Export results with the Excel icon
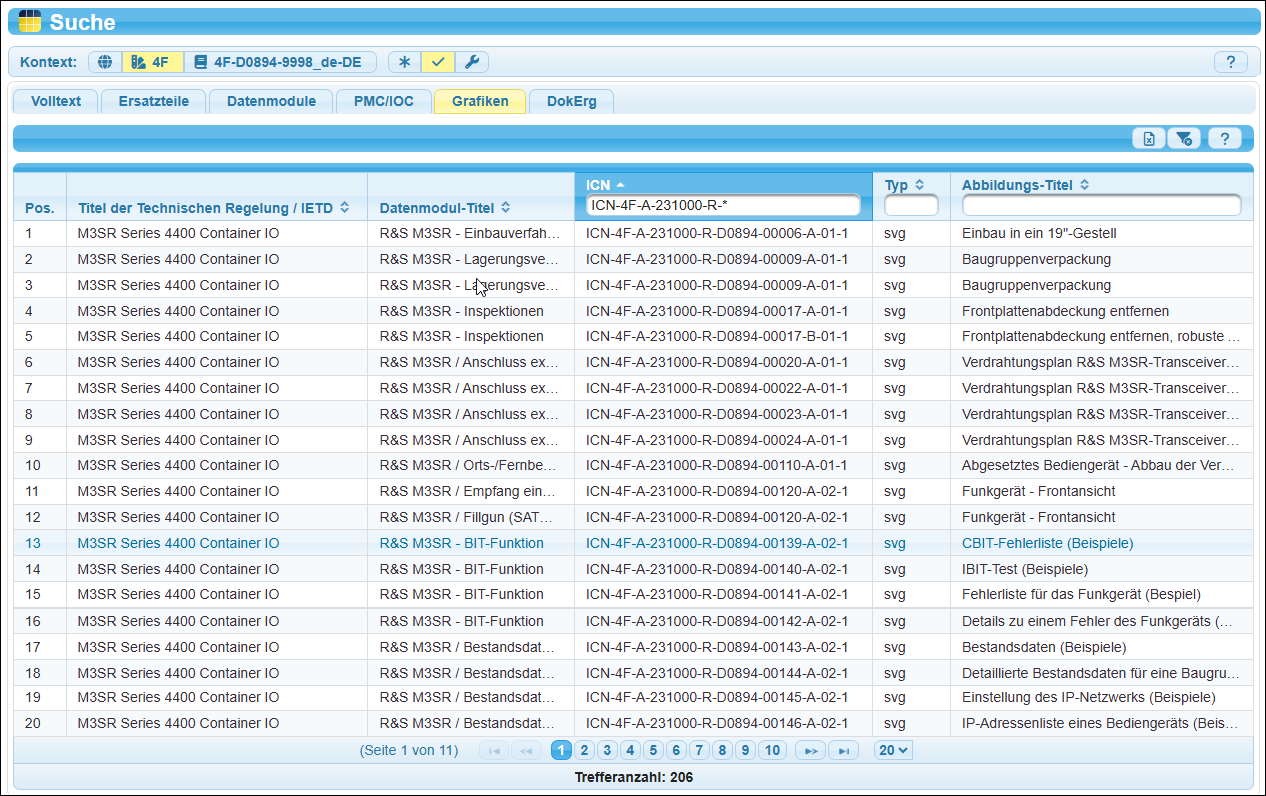This screenshot has width=1266, height=796. [x=1149, y=139]
